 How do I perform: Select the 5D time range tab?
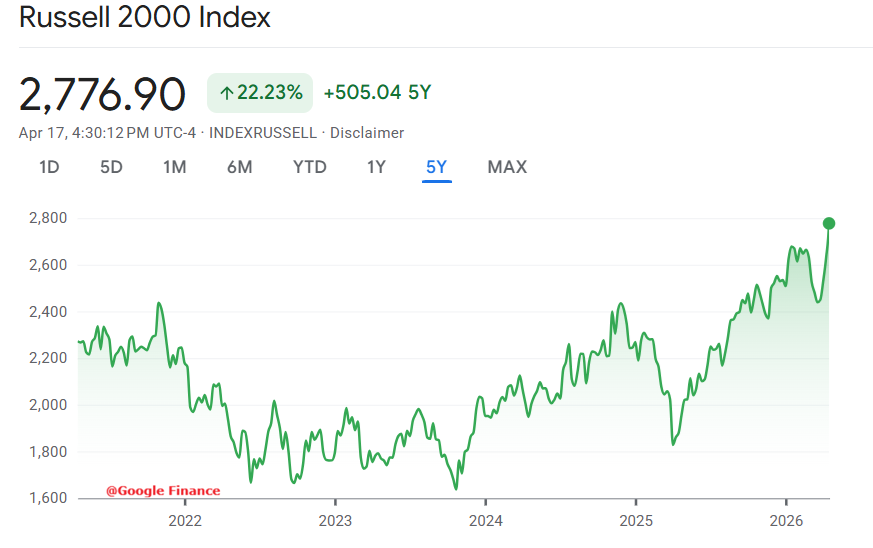(x=111, y=167)
